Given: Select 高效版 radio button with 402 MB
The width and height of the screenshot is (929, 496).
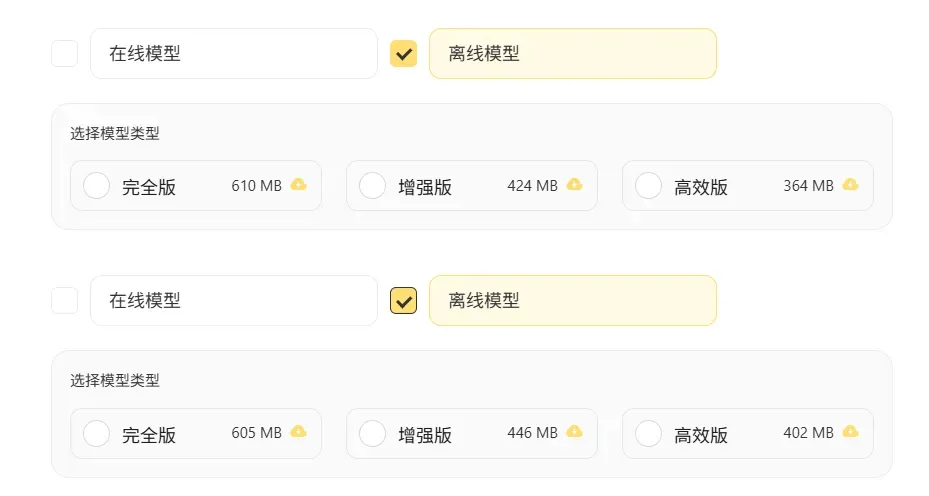Looking at the screenshot, I should pyautogui.click(x=649, y=433).
